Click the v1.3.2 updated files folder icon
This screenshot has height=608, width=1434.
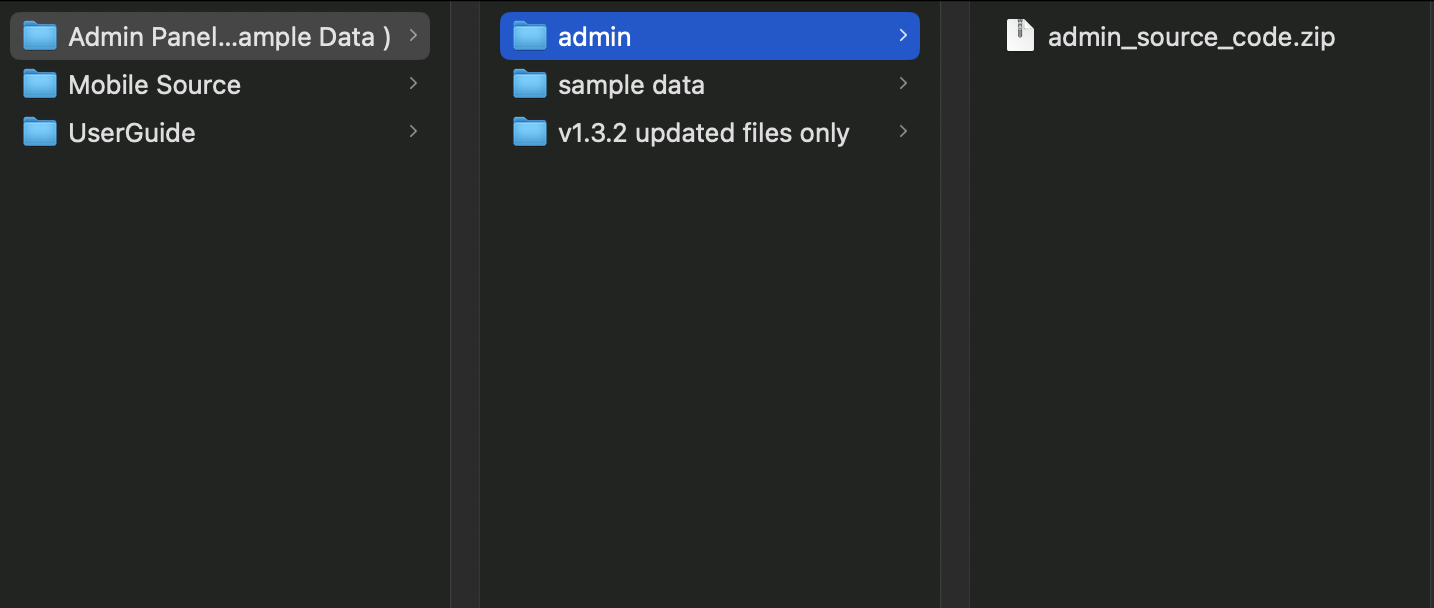pyautogui.click(x=530, y=132)
